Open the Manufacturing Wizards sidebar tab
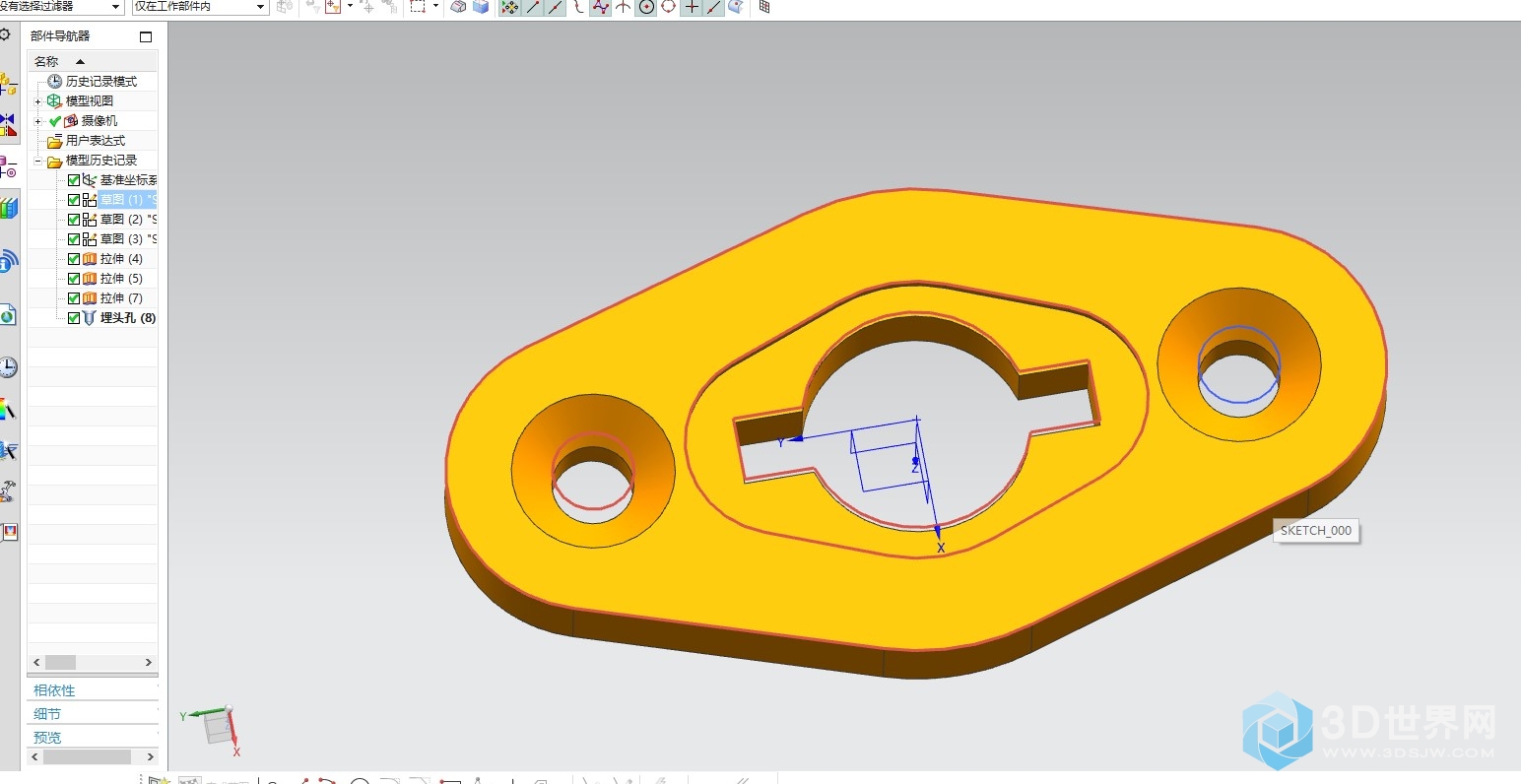 (x=8, y=490)
